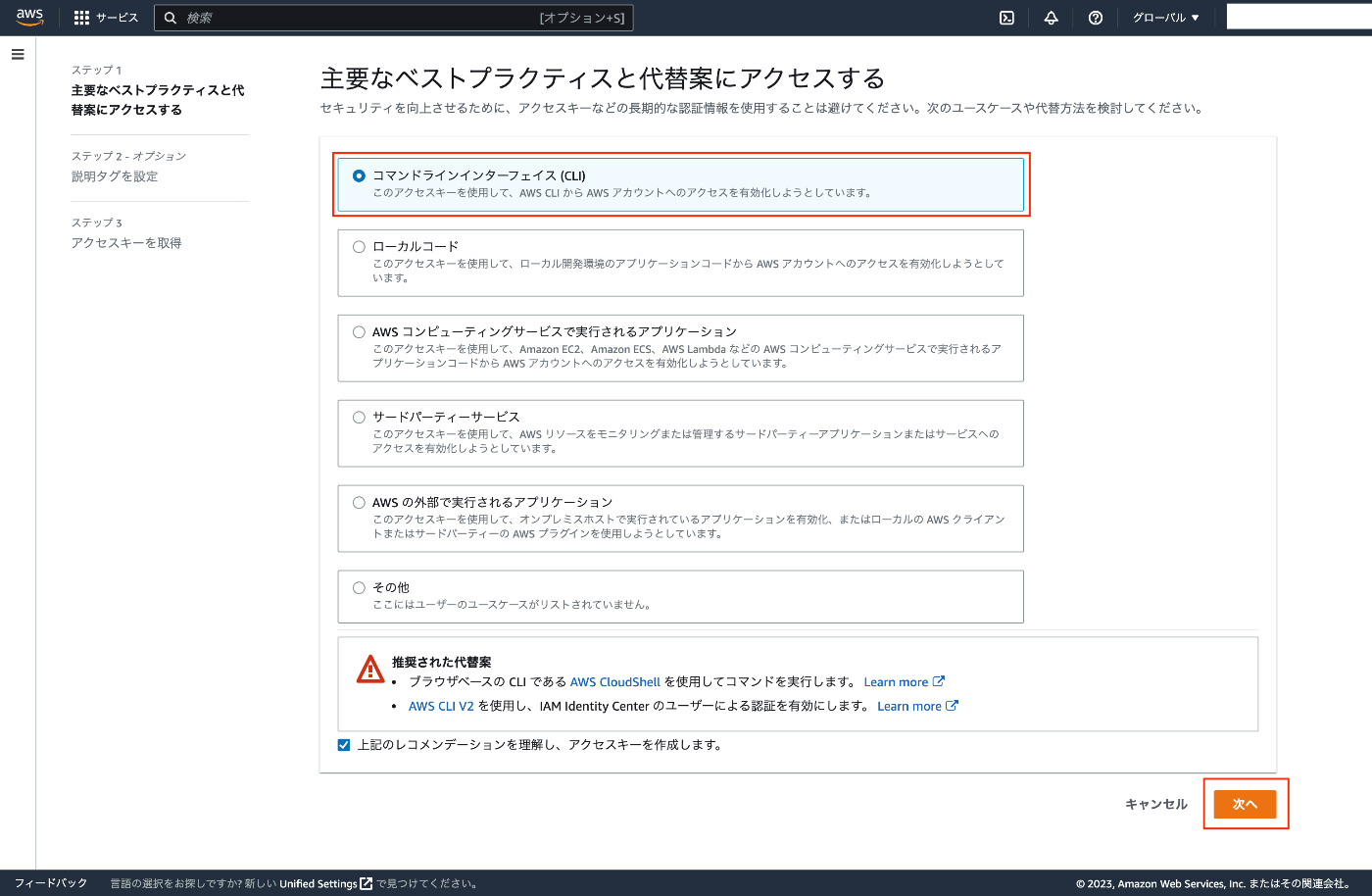Select ローカルコード radio option
Viewport: 1372px width, 896px height.
pos(359,247)
